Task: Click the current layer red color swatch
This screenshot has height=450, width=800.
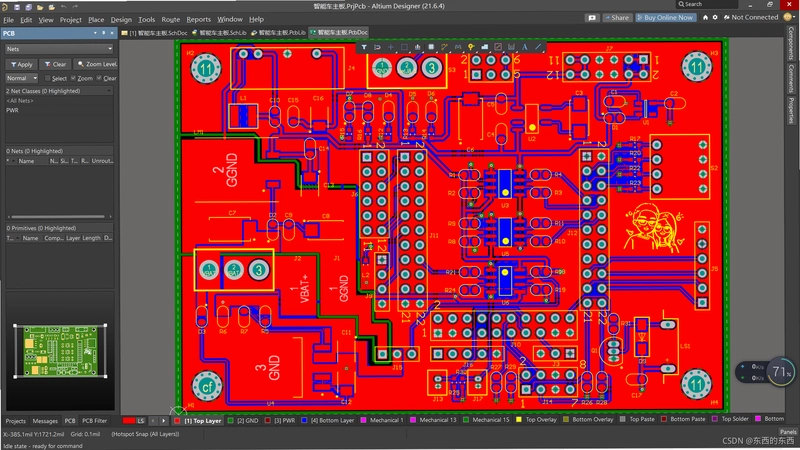Action: point(129,420)
